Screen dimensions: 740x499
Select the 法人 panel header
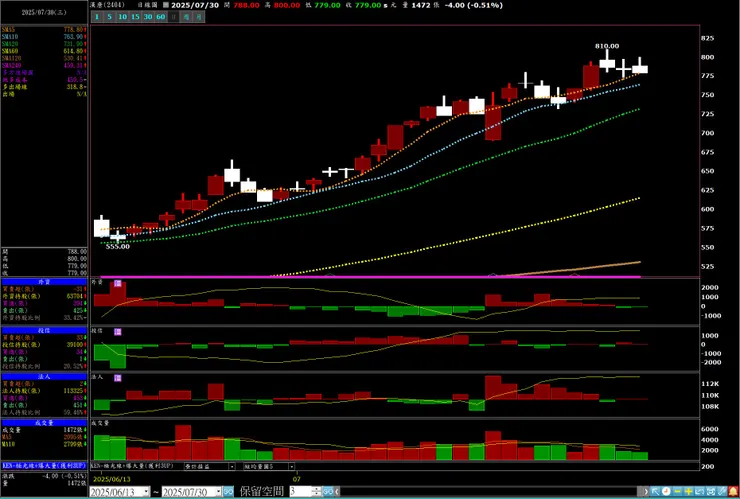[x=44, y=377]
